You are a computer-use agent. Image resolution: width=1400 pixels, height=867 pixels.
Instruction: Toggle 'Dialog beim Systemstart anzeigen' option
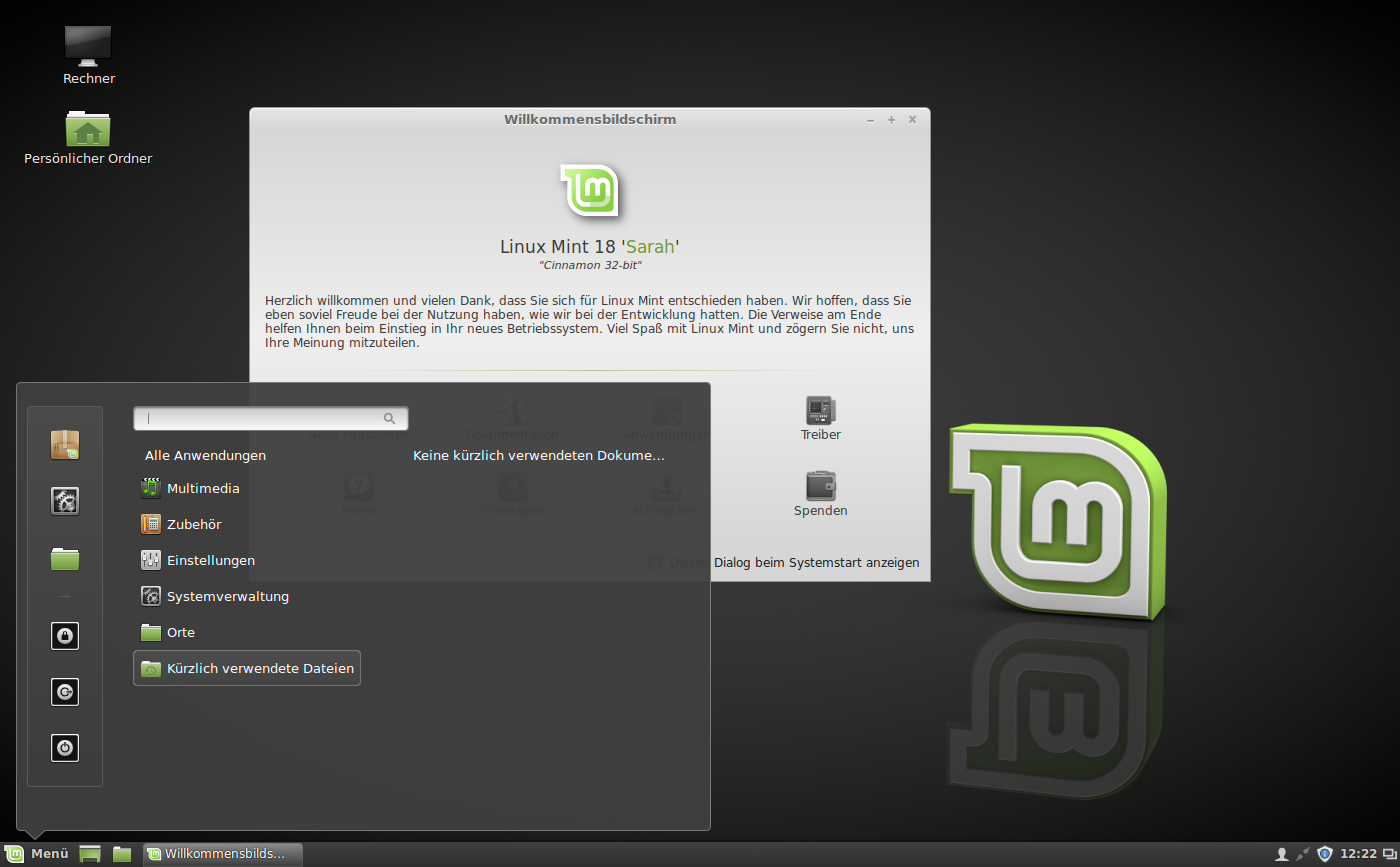tap(654, 563)
